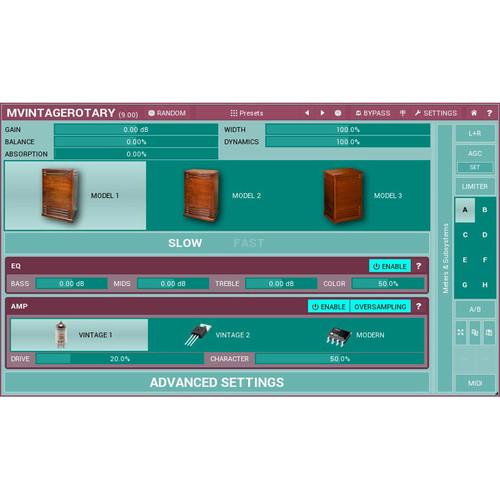Load previous preset with left arrow
This screenshot has height=500, width=500.
coord(307,113)
